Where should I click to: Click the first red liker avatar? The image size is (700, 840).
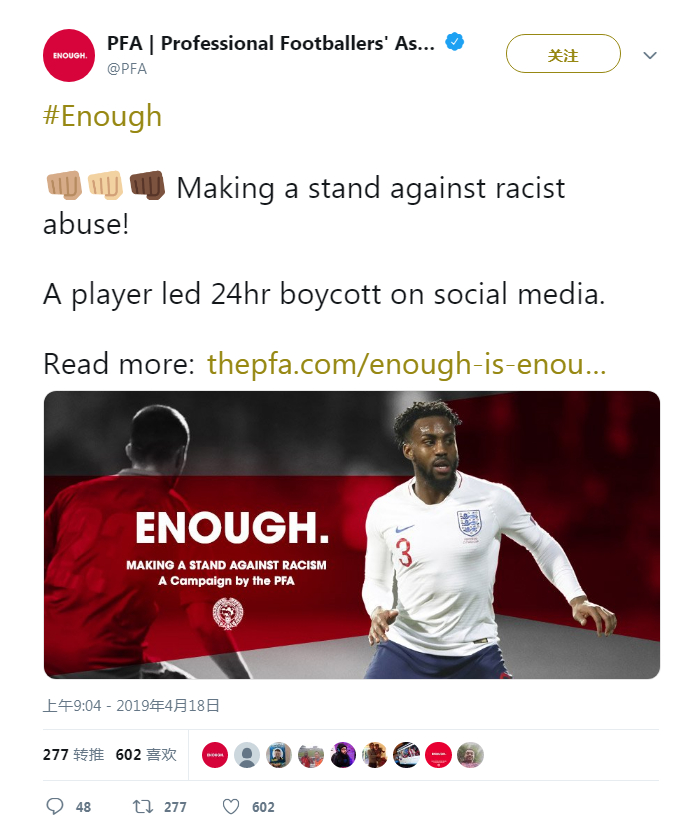(215, 755)
